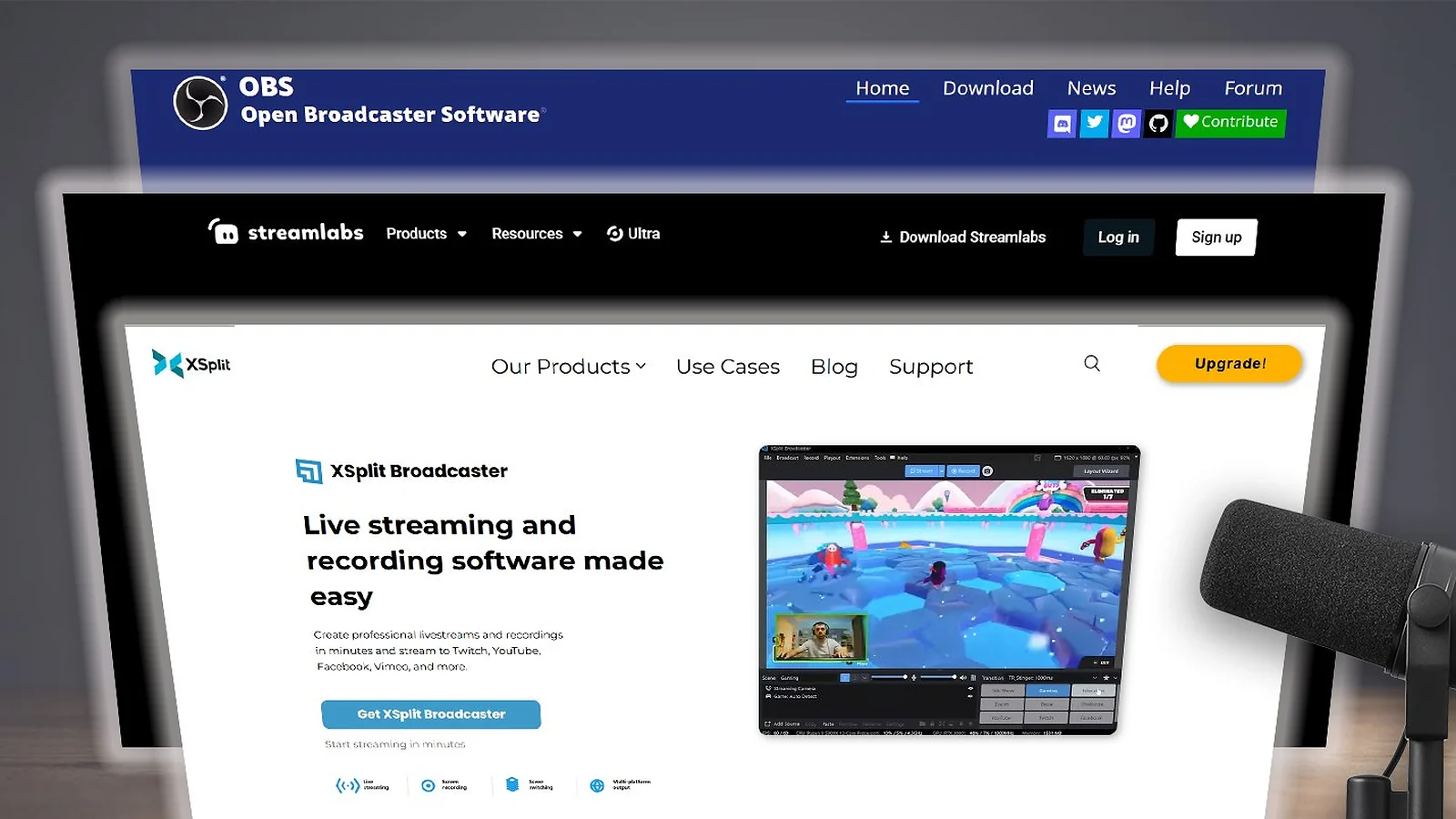Click the XSplit Broadcaster app screenshot

point(949,590)
